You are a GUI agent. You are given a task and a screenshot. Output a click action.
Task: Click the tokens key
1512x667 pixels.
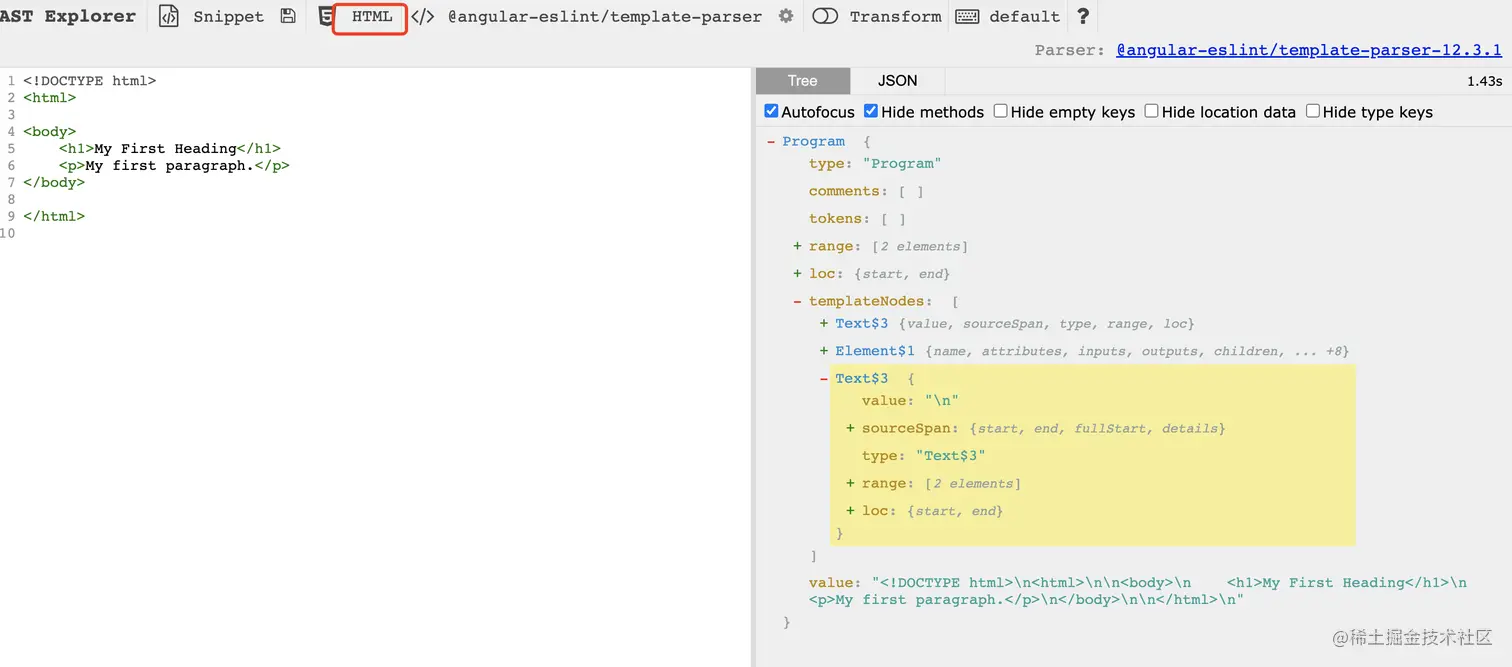tap(835, 218)
